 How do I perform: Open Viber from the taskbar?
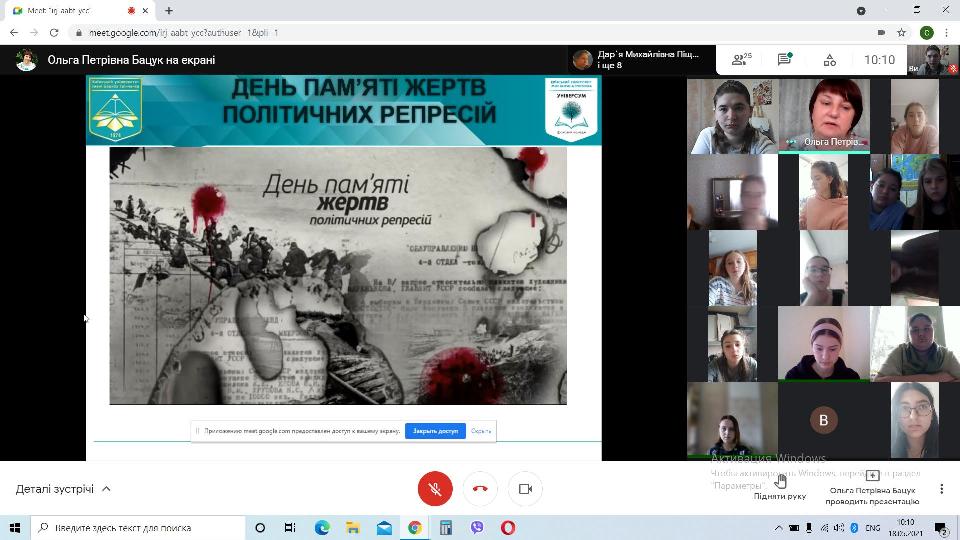[476, 528]
